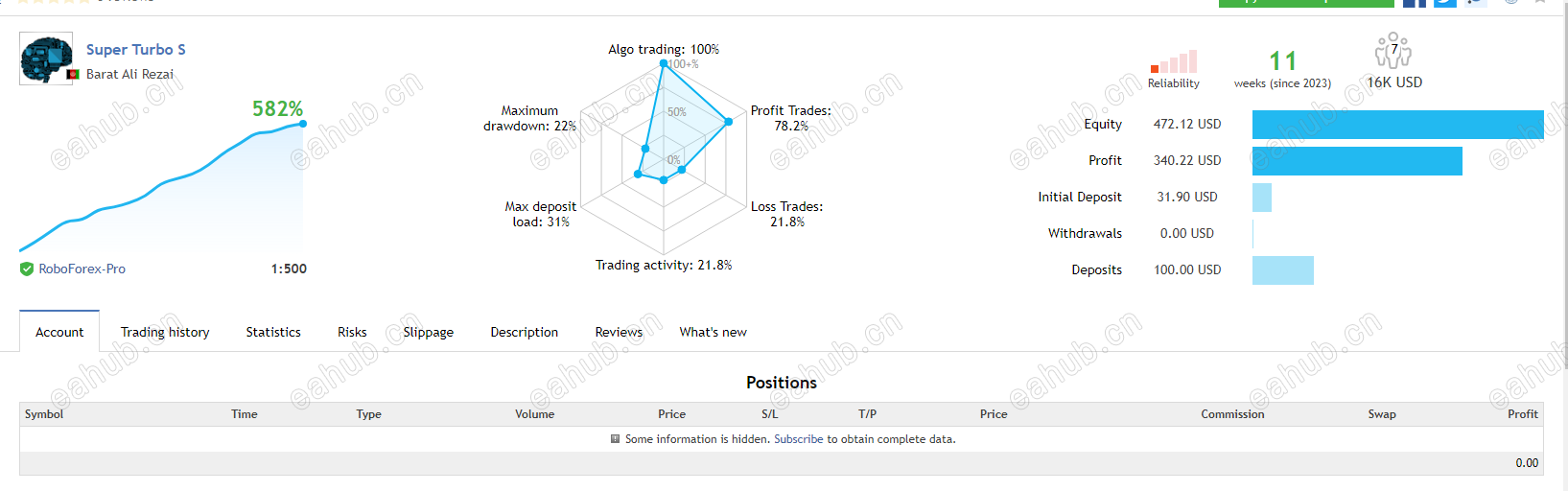Click the Super Turbo S avatar image
Image resolution: width=1568 pixels, height=491 pixels.
click(46, 59)
